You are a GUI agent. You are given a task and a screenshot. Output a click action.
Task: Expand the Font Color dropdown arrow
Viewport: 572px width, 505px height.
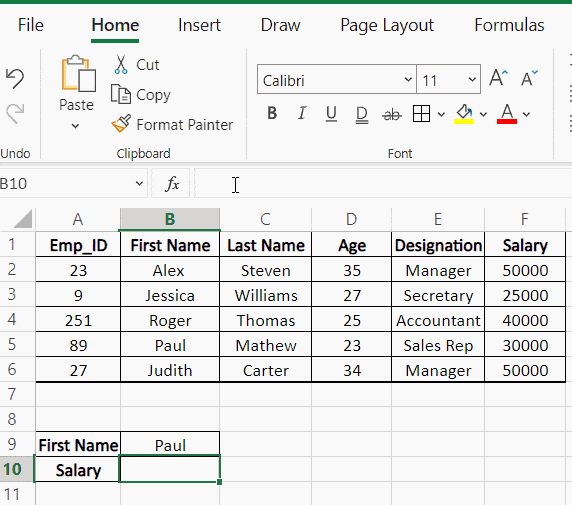click(x=526, y=115)
